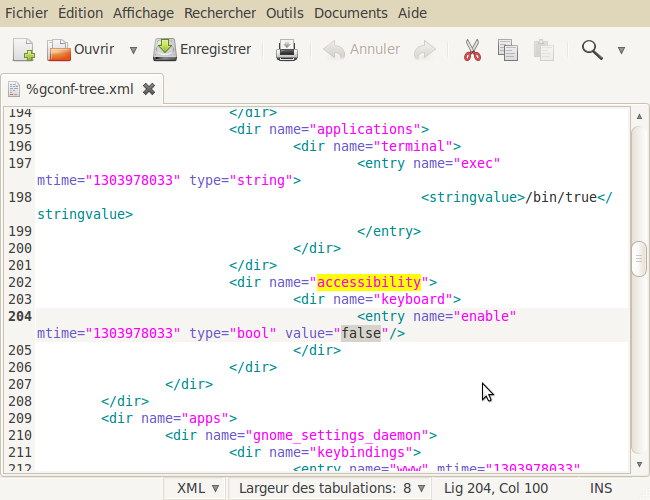Select the %gconf-tree.xml tab

point(80,89)
